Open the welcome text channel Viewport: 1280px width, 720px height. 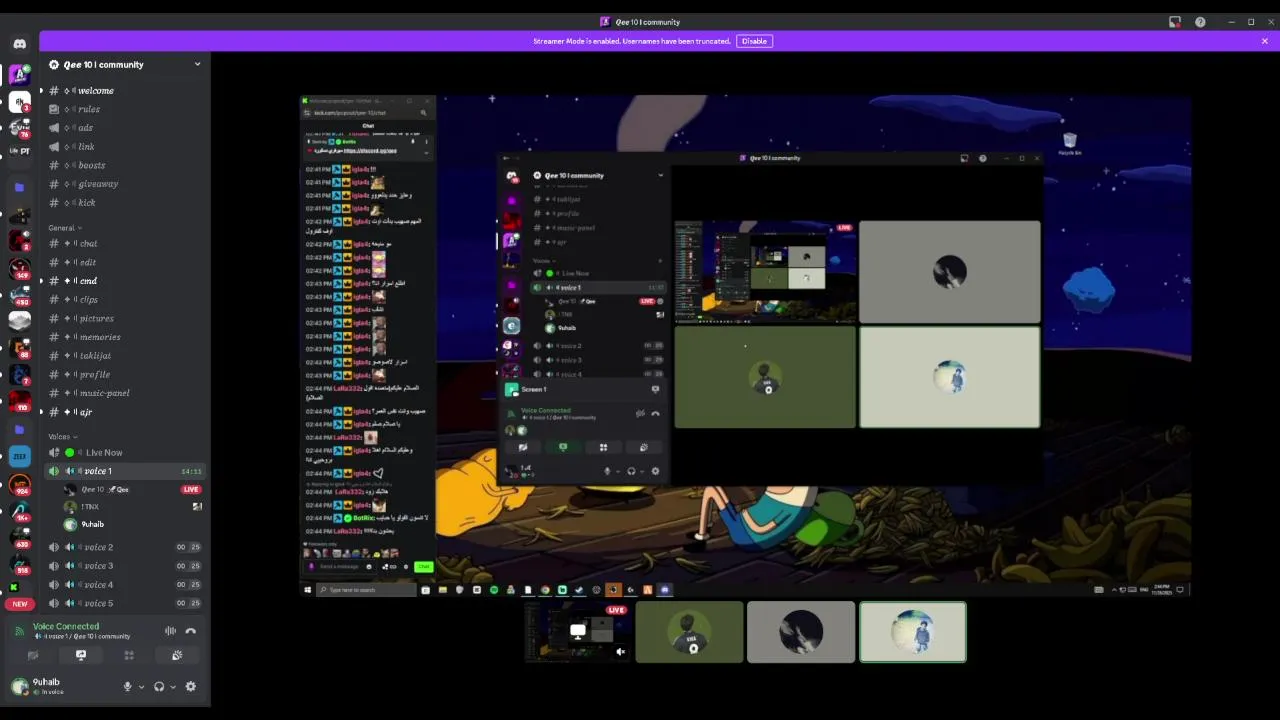[x=125, y=90]
